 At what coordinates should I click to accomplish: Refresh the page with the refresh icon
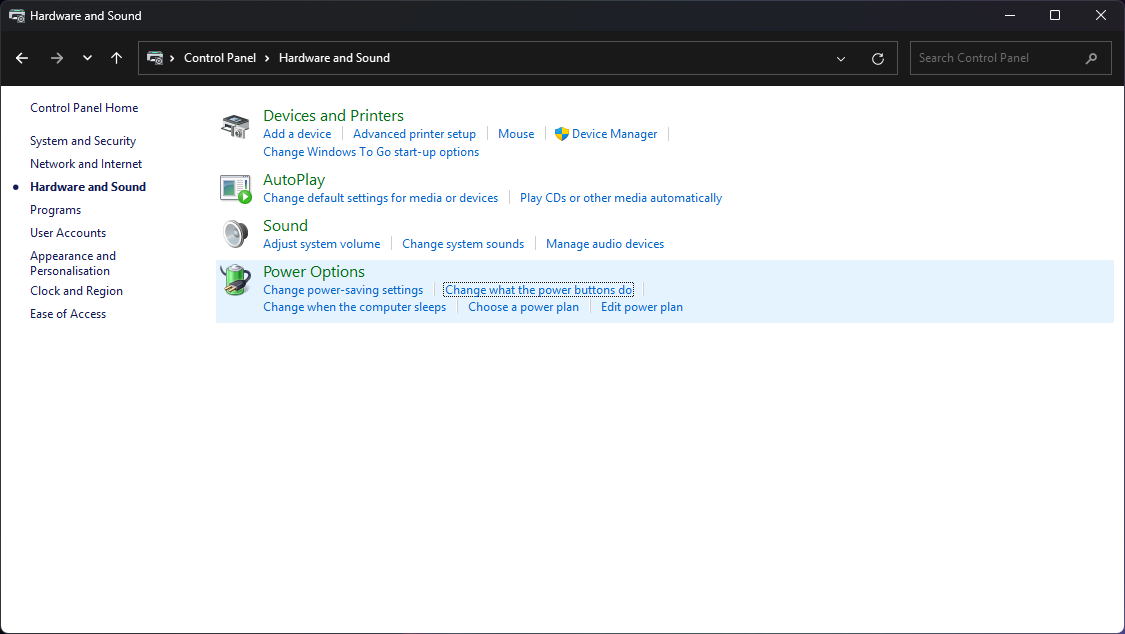pyautogui.click(x=878, y=58)
